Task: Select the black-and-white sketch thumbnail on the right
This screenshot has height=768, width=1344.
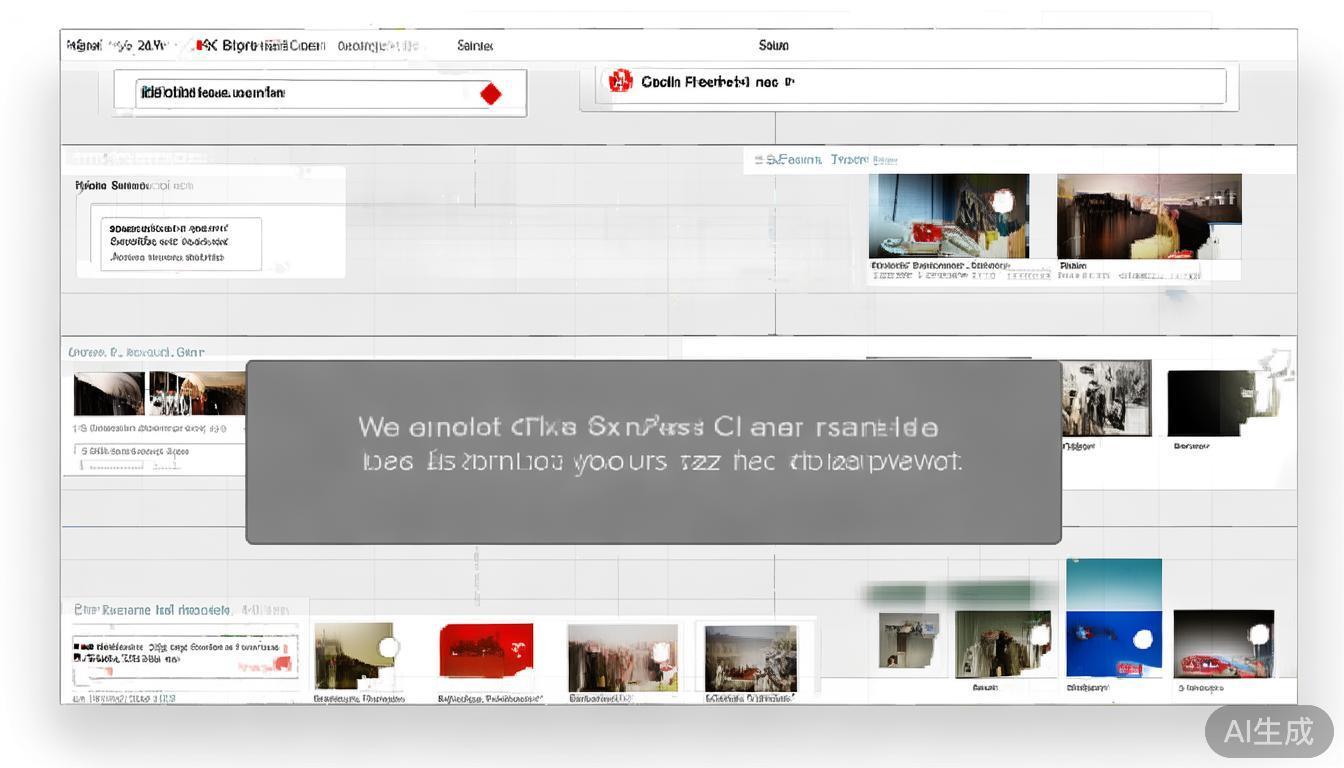Action: tap(1105, 398)
